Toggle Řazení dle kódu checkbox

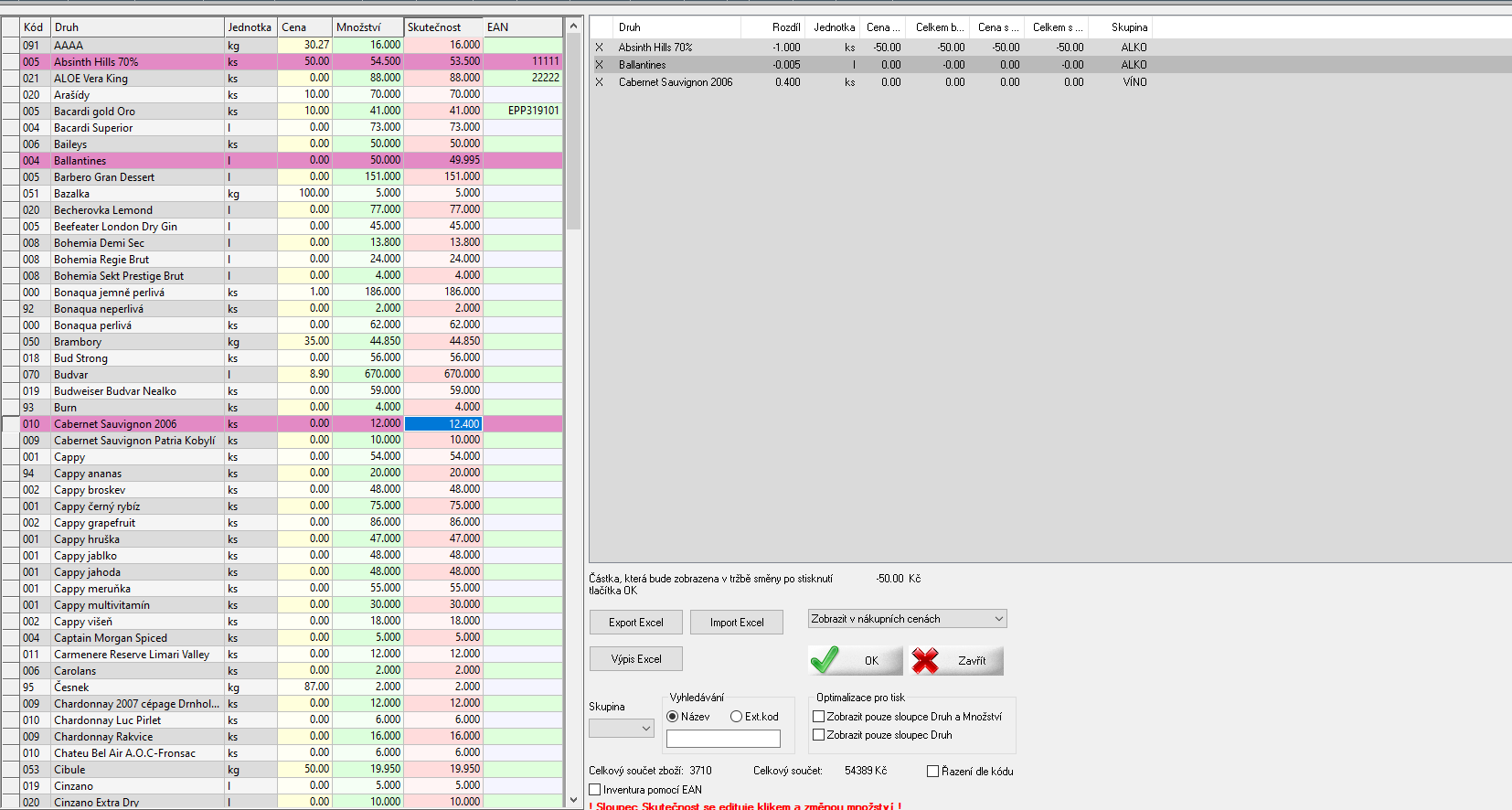pos(933,772)
